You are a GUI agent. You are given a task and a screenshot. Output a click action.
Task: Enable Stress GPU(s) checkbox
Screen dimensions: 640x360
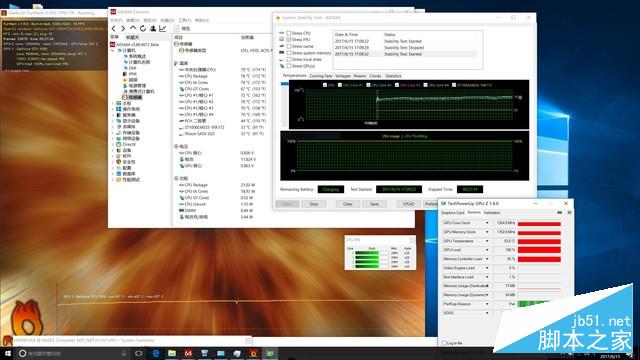click(x=289, y=66)
